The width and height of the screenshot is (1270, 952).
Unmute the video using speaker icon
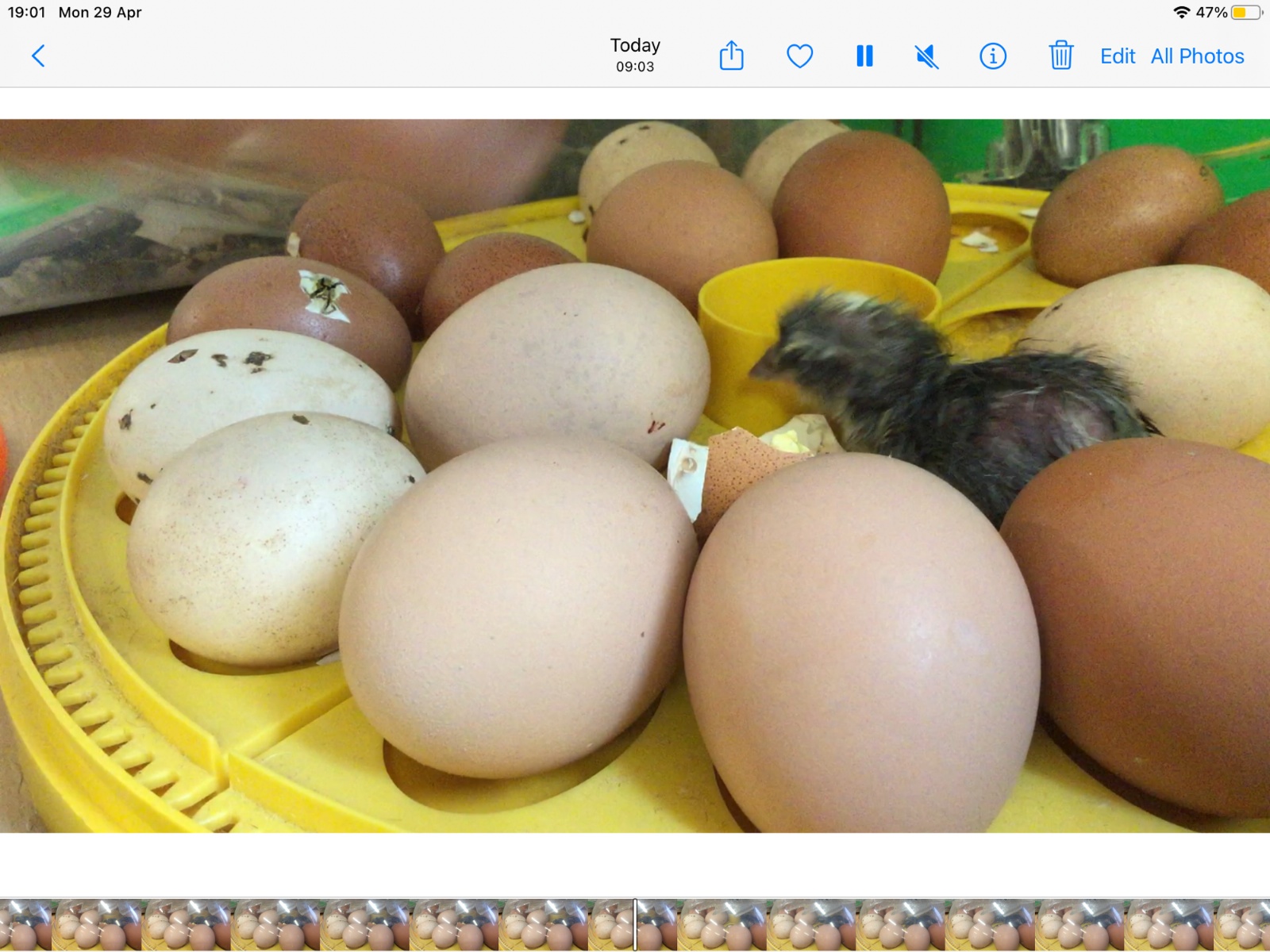926,56
